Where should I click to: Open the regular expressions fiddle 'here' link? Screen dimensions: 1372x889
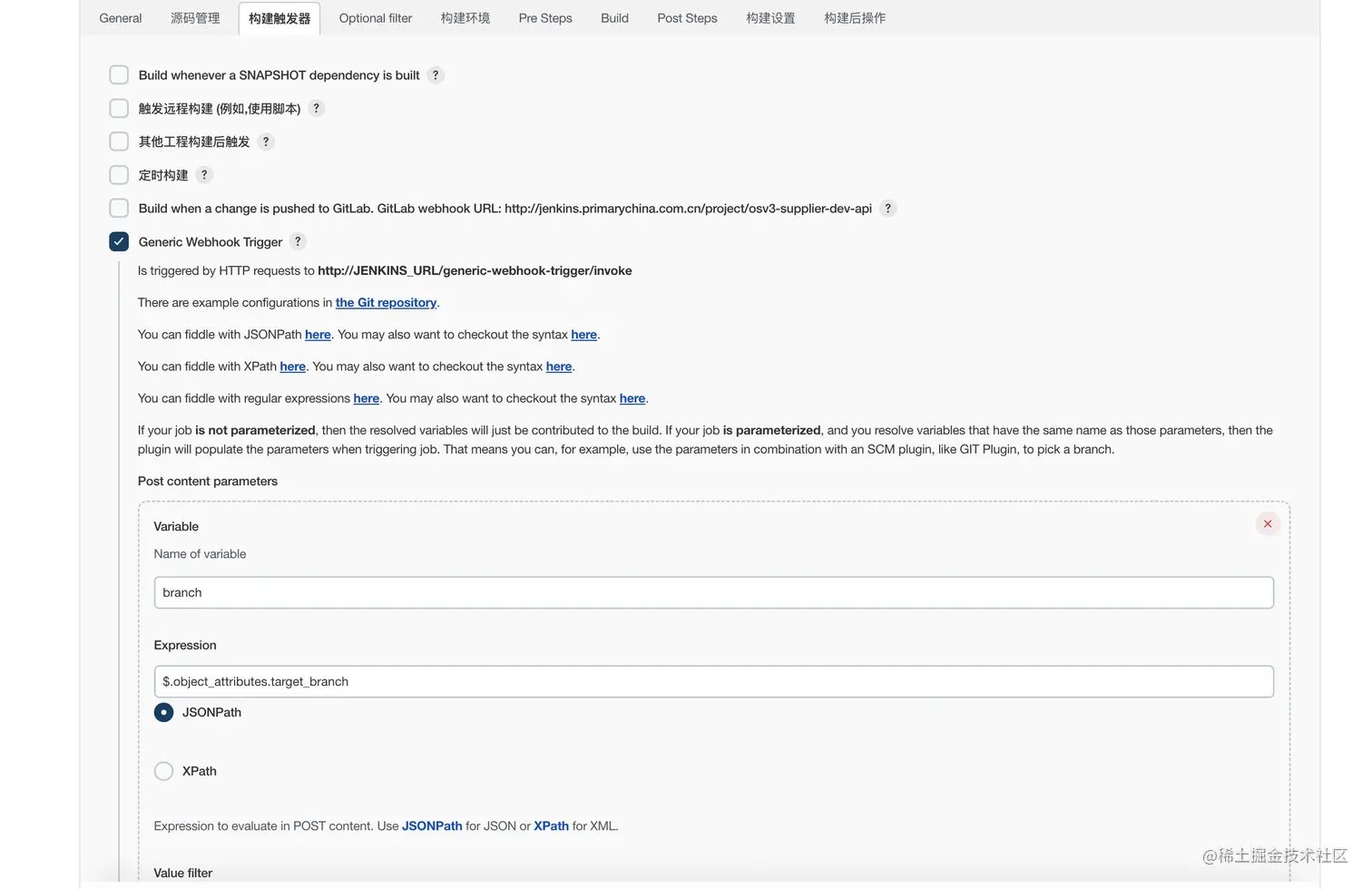(366, 398)
